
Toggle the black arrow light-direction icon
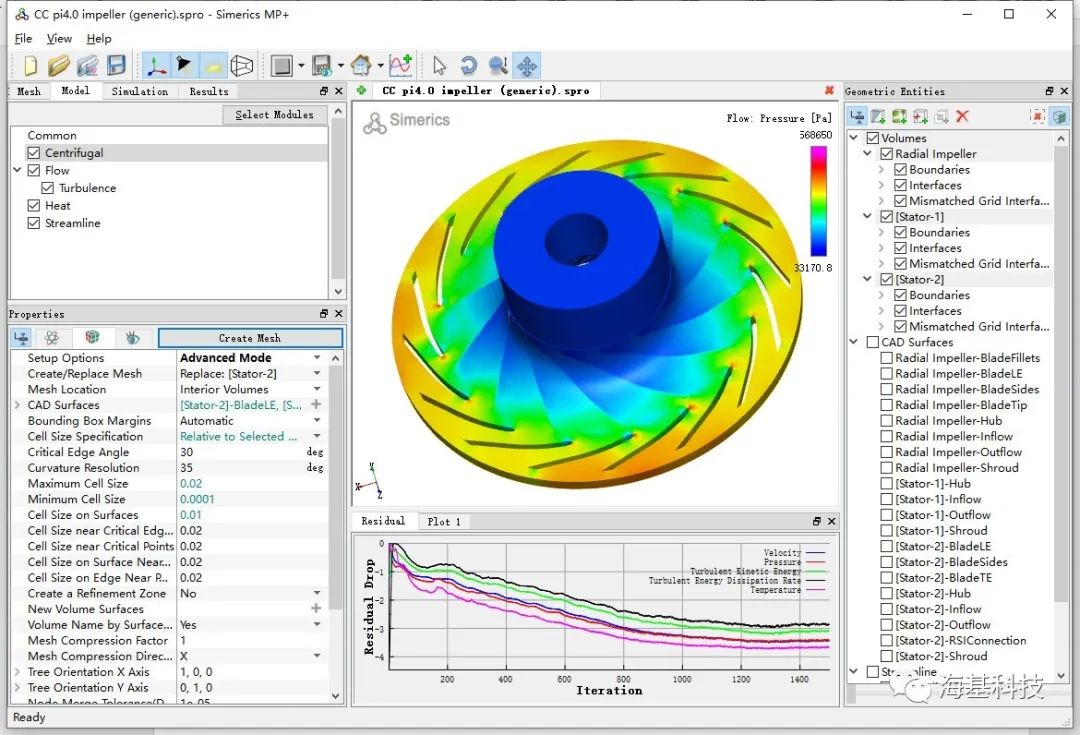(184, 66)
